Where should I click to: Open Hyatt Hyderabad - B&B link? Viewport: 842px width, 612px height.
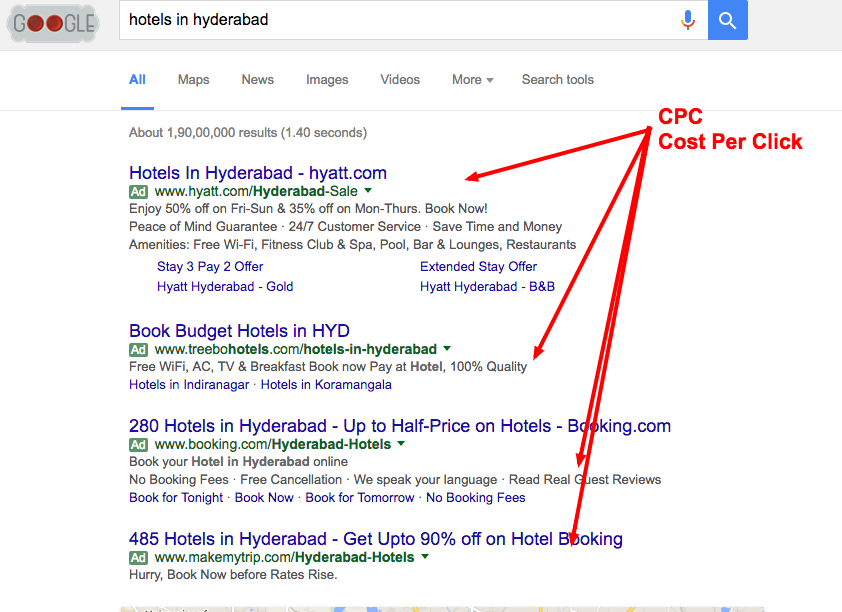(x=487, y=287)
